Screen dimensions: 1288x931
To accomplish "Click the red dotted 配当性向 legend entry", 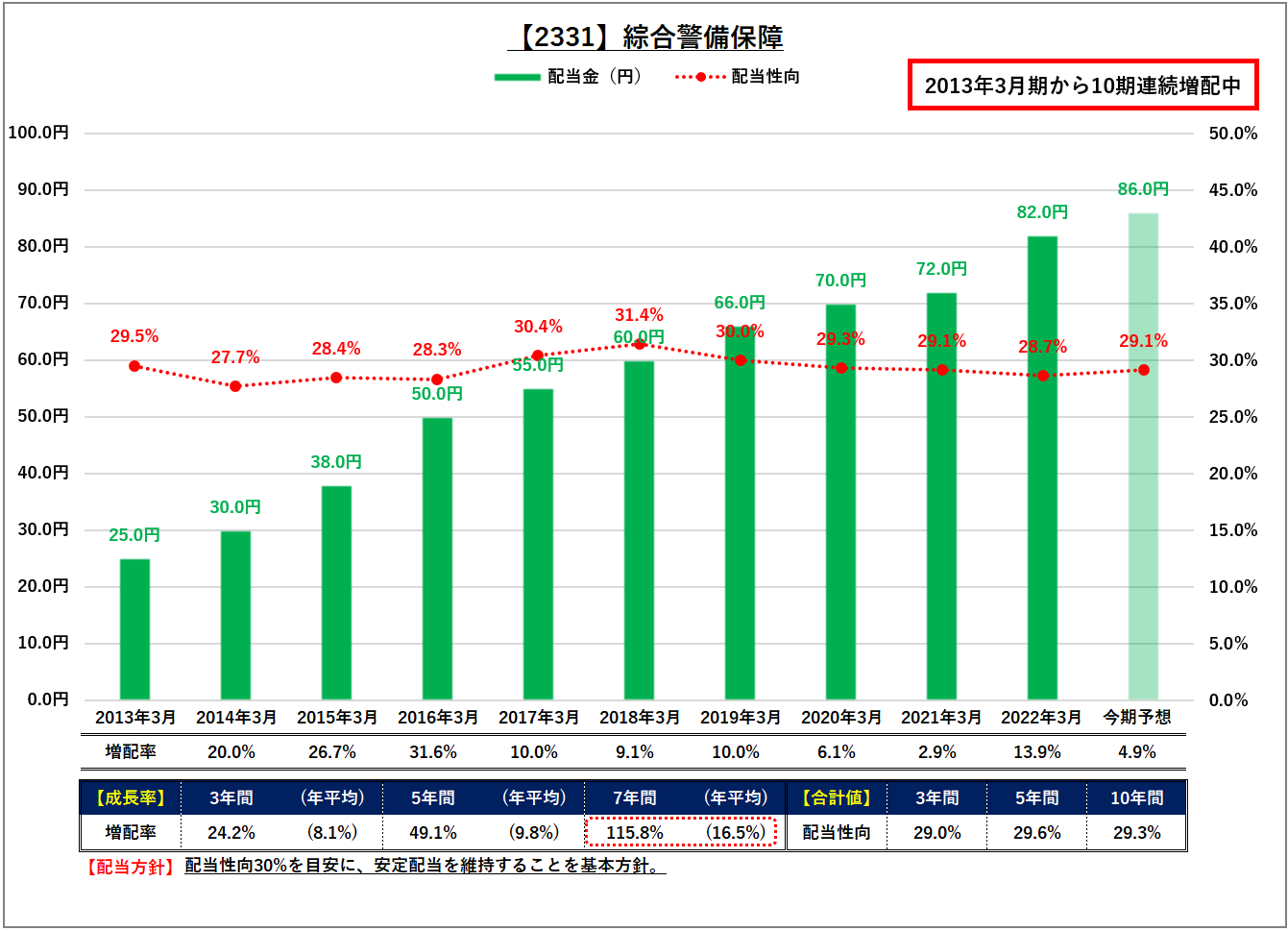I will point(738,77).
